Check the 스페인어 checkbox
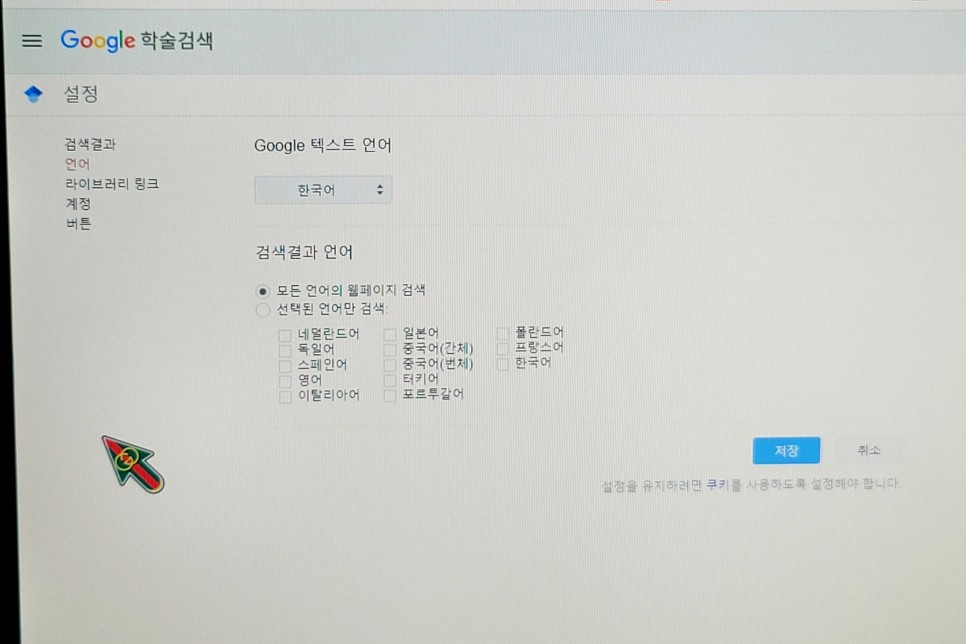This screenshot has height=644, width=966. (285, 366)
